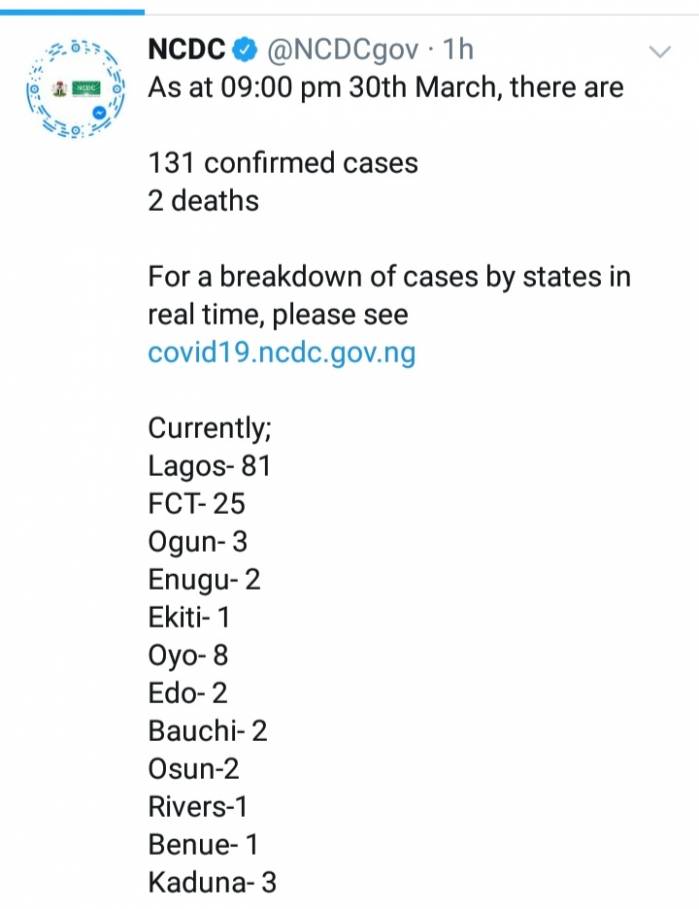Open the covid19.ncdc.gov.ng link
The height and width of the screenshot is (909, 699).
click(282, 352)
